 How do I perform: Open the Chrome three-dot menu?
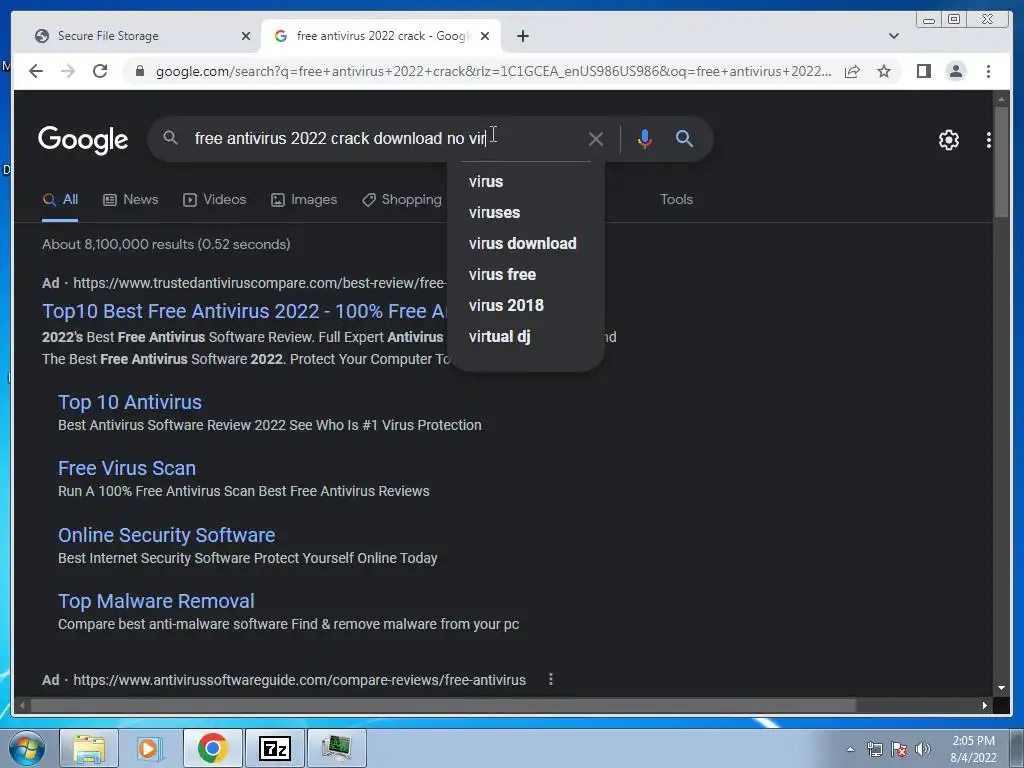coord(988,71)
